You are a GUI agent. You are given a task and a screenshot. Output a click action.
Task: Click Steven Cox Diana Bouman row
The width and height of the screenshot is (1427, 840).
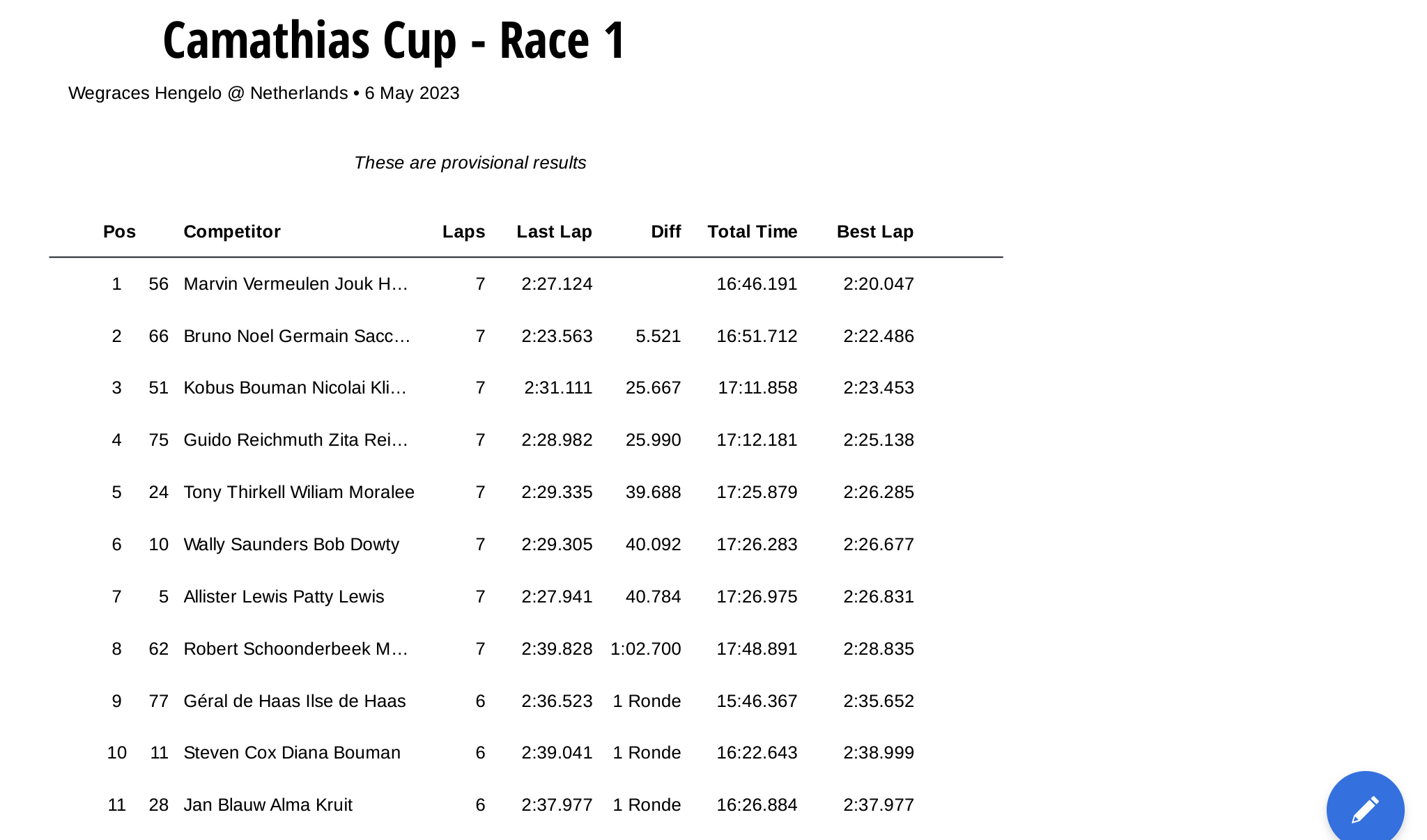point(526,753)
